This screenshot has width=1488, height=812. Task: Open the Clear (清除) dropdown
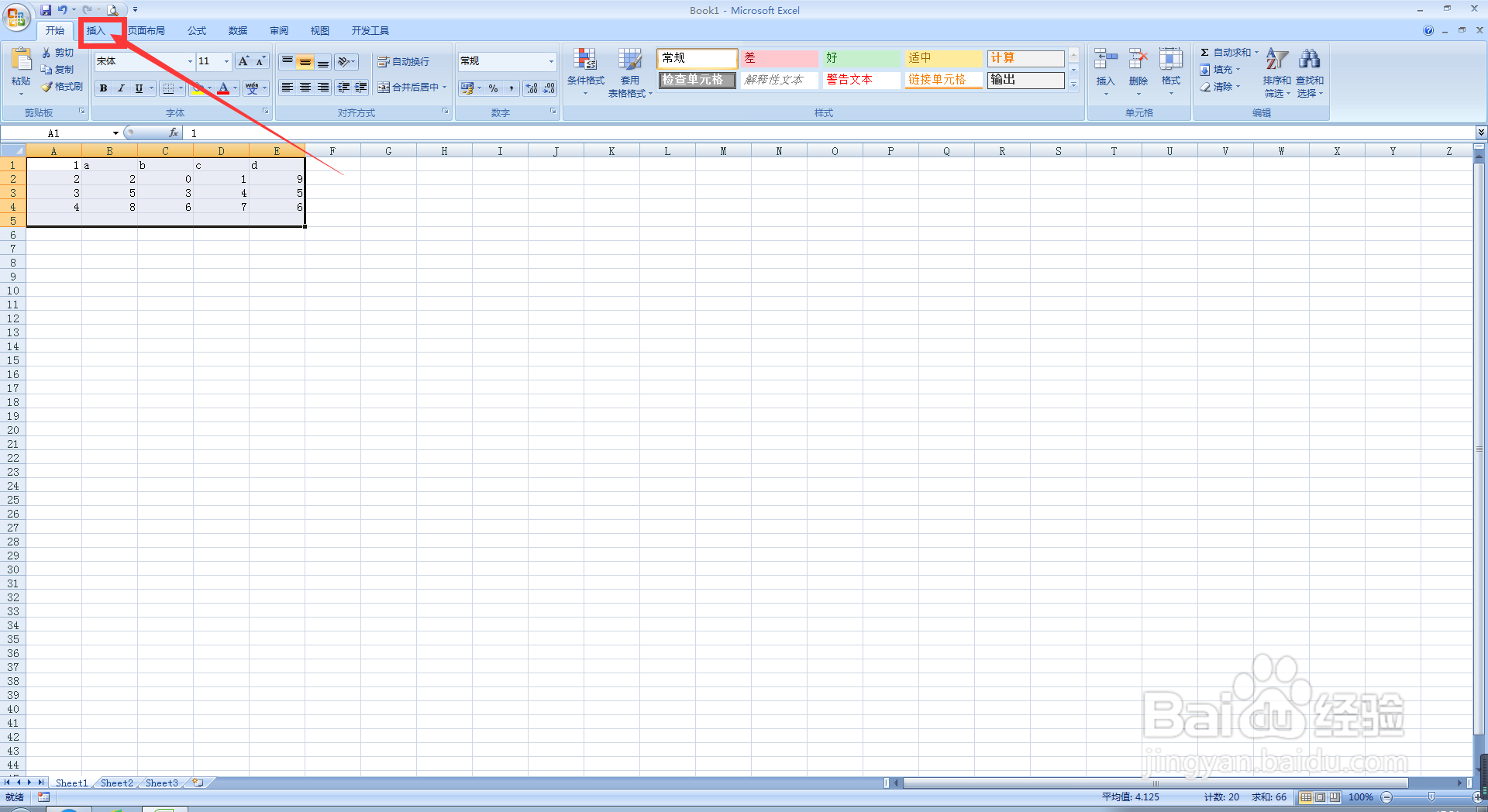(1220, 87)
